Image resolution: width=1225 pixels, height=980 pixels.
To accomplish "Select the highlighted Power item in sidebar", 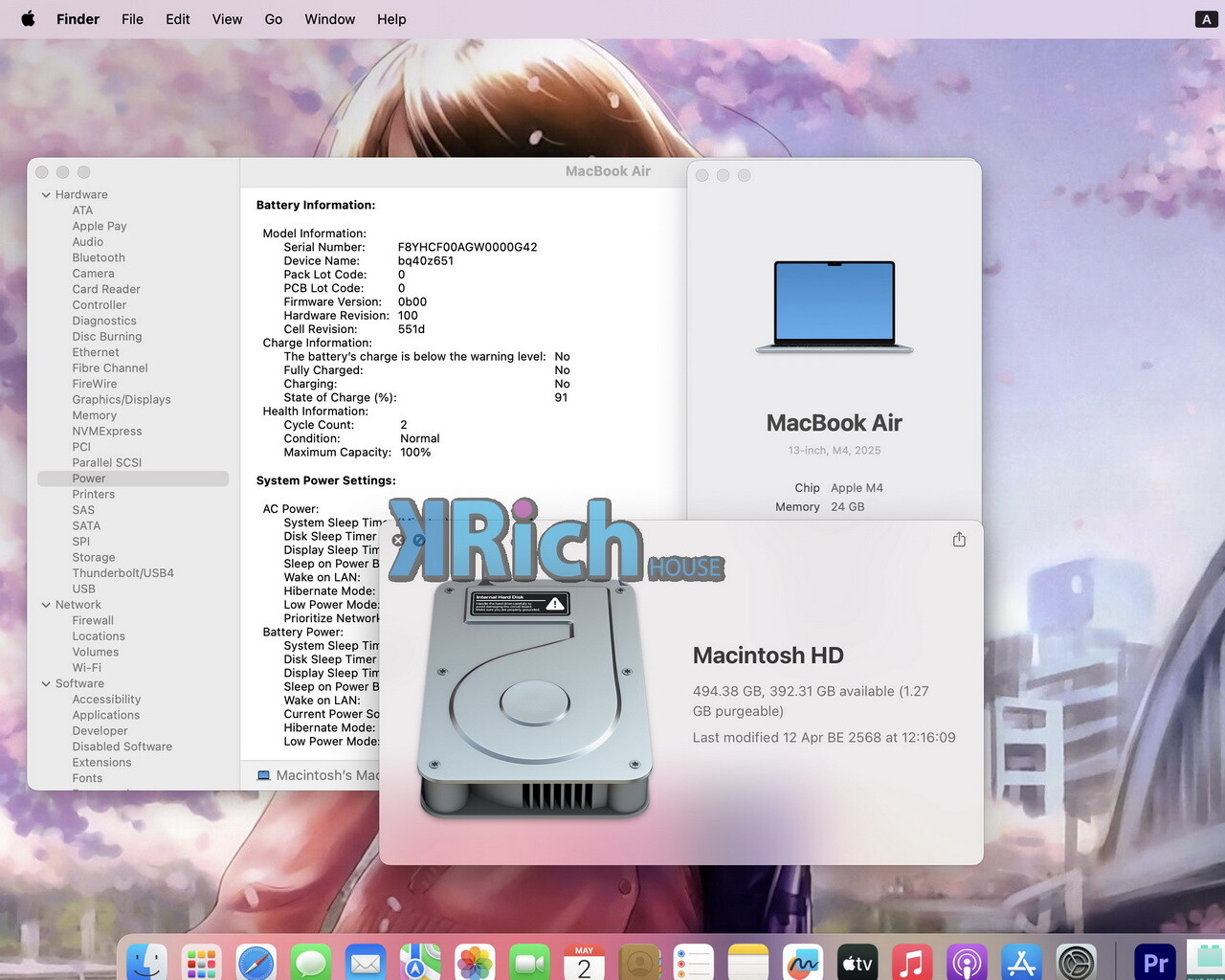I will pos(133,479).
